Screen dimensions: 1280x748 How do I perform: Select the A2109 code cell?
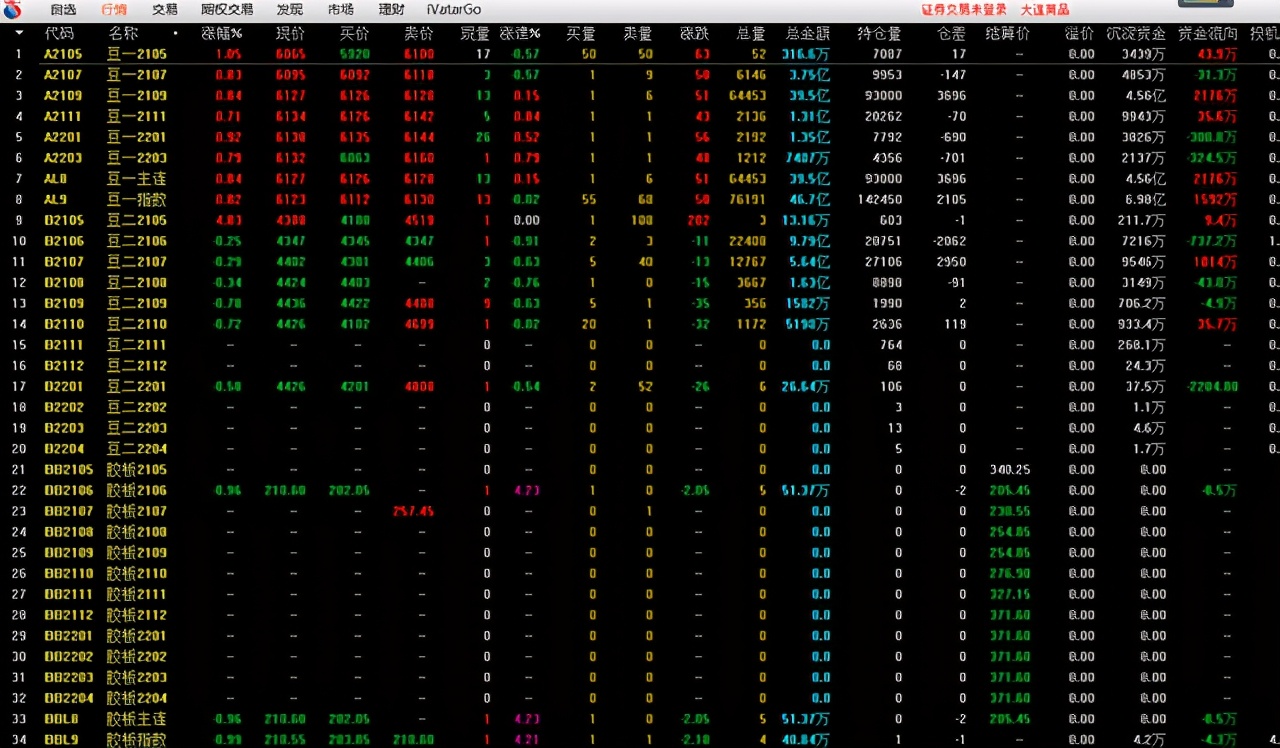tap(63, 96)
